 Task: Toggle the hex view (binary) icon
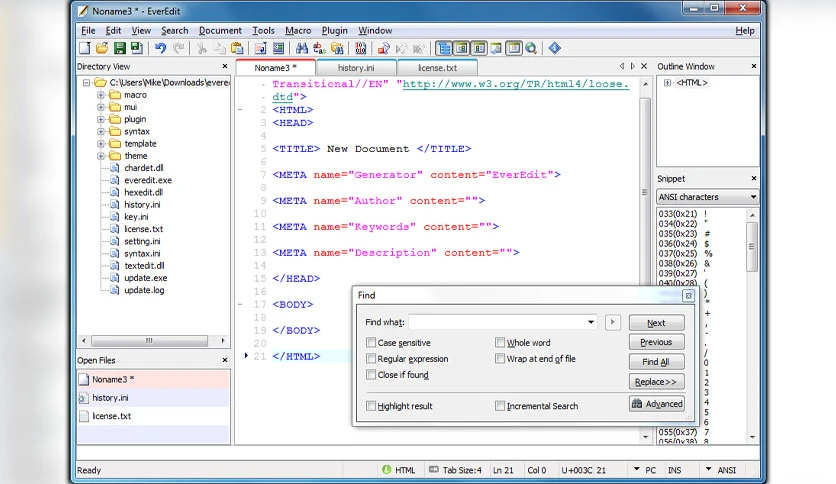click(360, 48)
